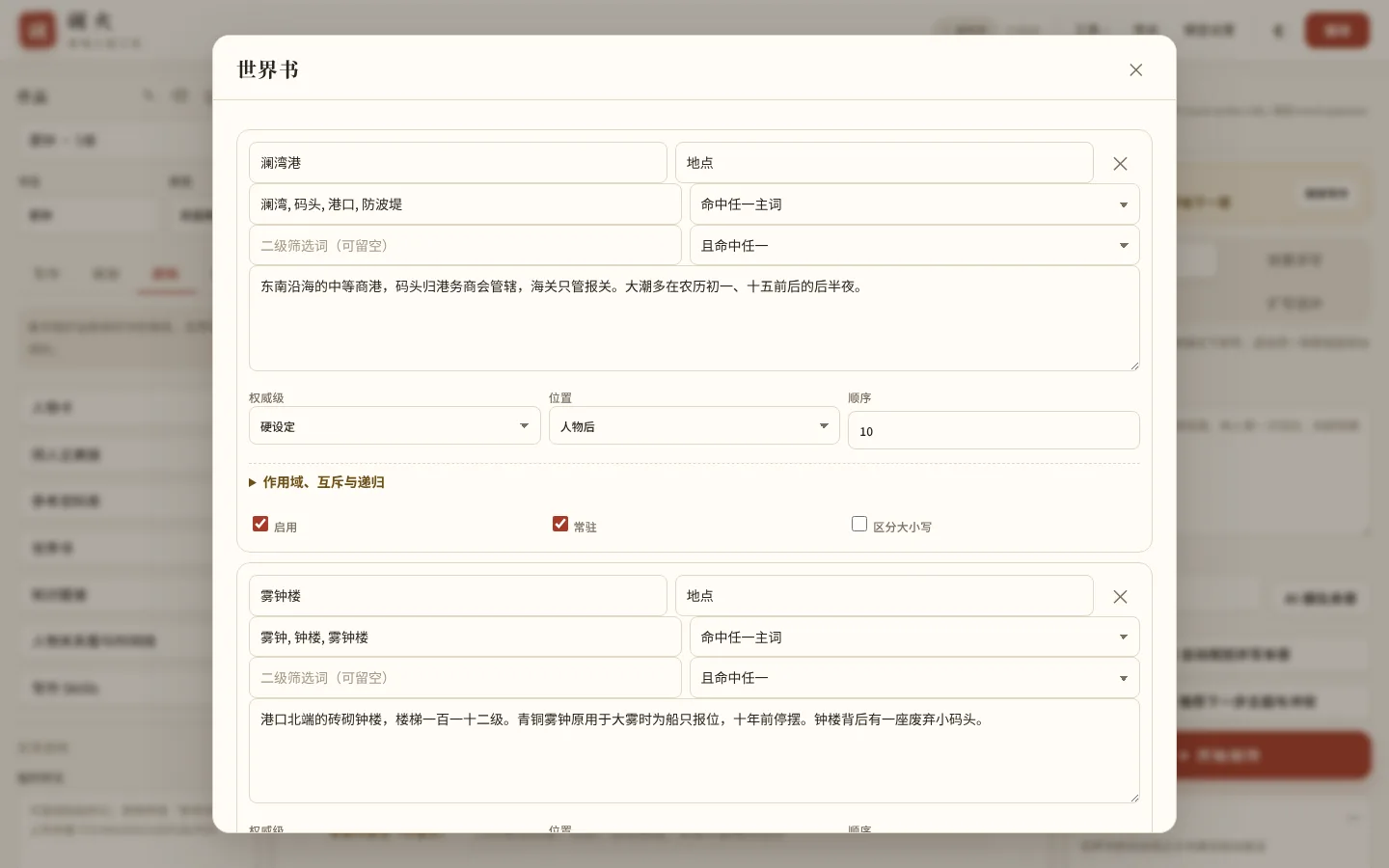The width and height of the screenshot is (1389, 868).
Task: Enable the 区分大小写 checkbox
Action: (859, 524)
